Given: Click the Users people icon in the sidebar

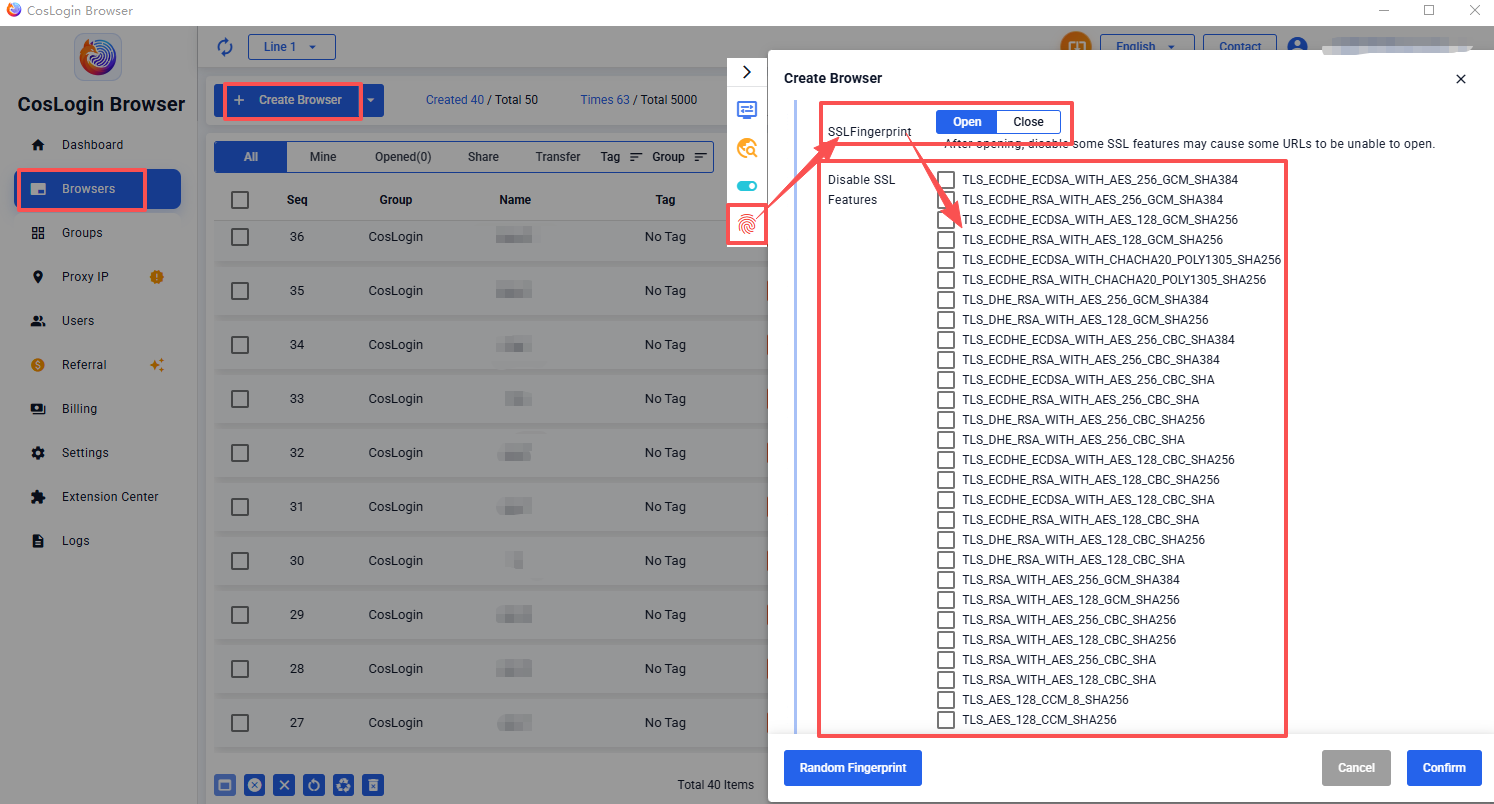Looking at the screenshot, I should (38, 321).
